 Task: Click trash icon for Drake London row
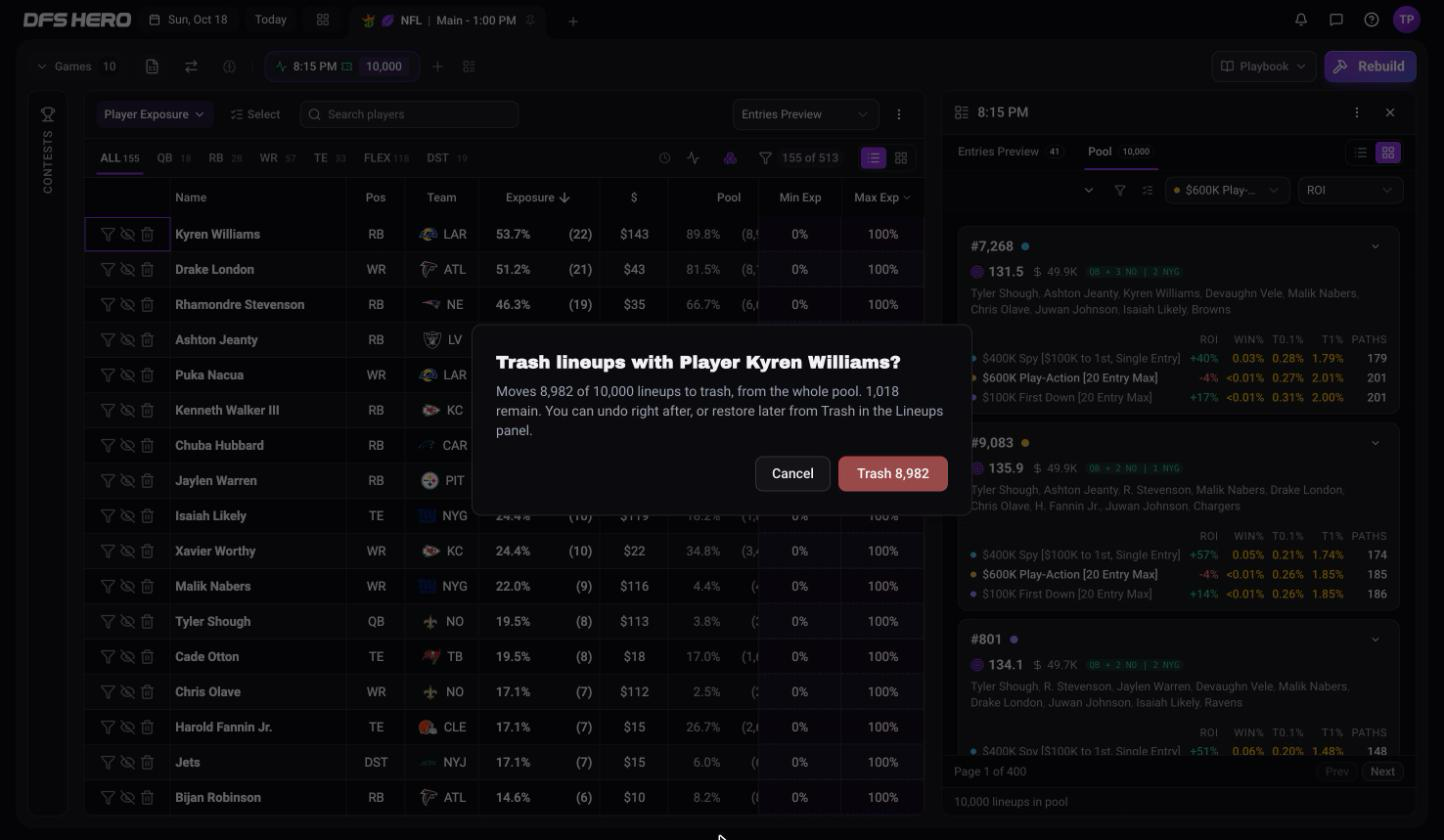tap(147, 269)
